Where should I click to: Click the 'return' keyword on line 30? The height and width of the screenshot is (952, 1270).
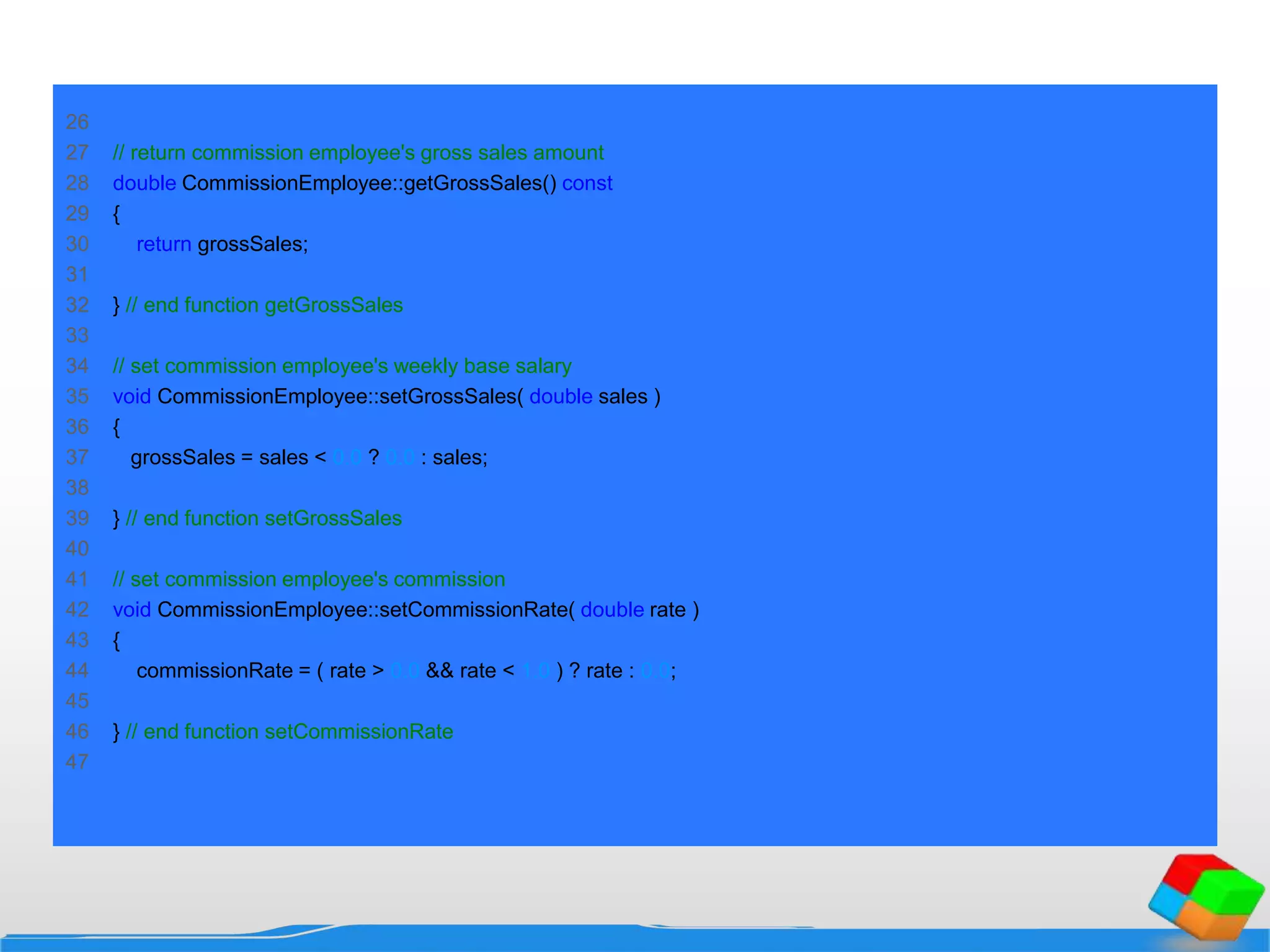click(x=164, y=244)
